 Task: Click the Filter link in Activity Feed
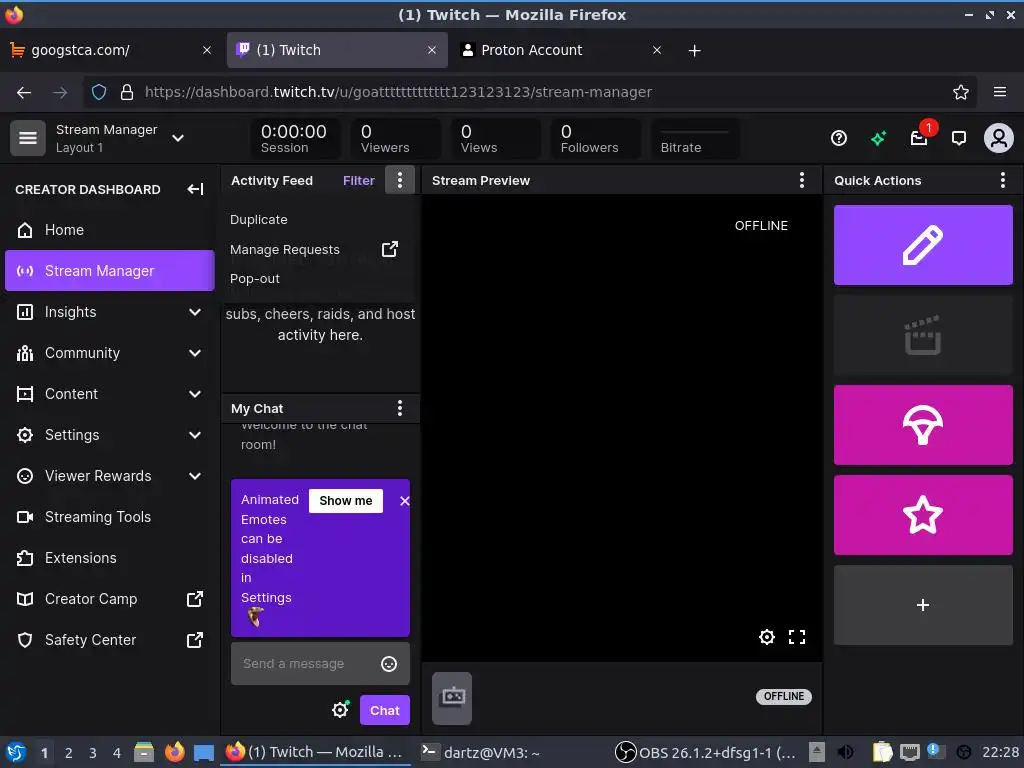coord(359,180)
